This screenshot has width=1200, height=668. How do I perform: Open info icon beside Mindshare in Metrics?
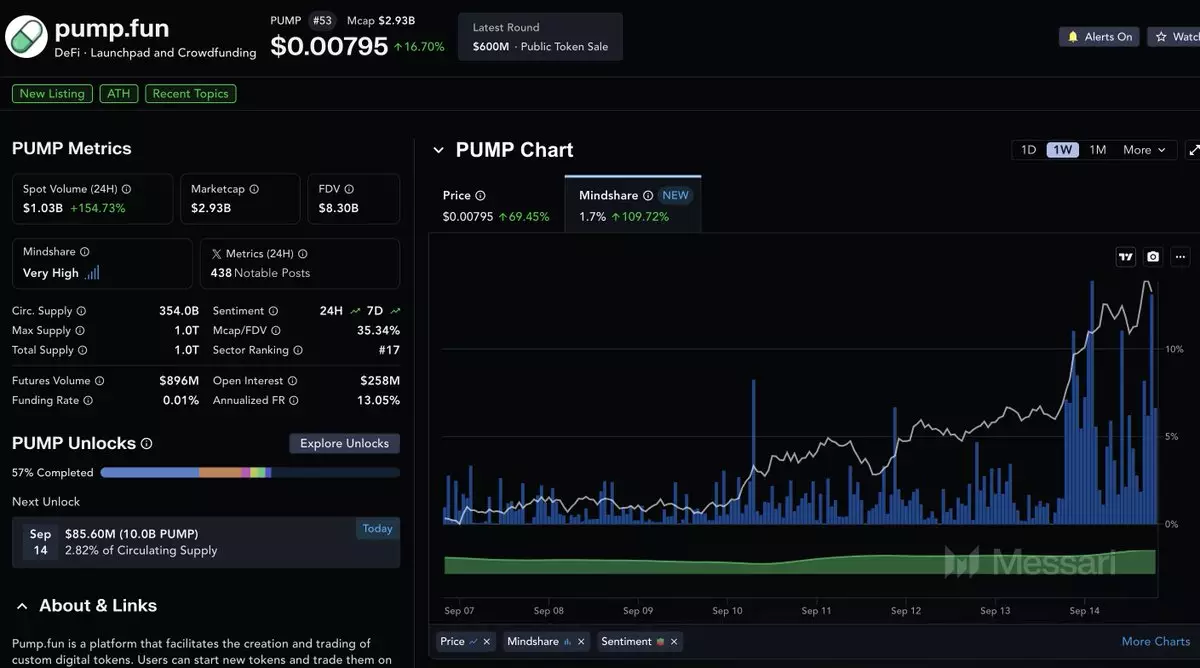[x=84, y=252]
